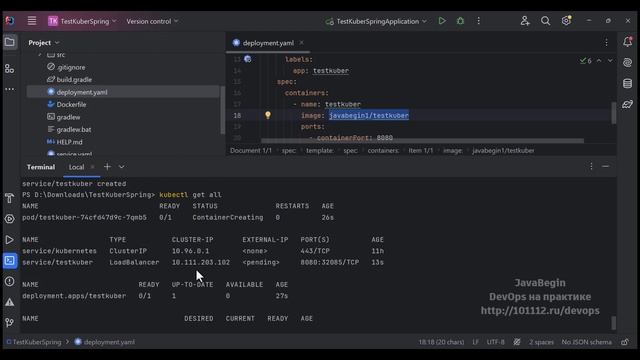Open Notifications bell icon
The height and width of the screenshot is (360, 640).
pyautogui.click(x=627, y=42)
